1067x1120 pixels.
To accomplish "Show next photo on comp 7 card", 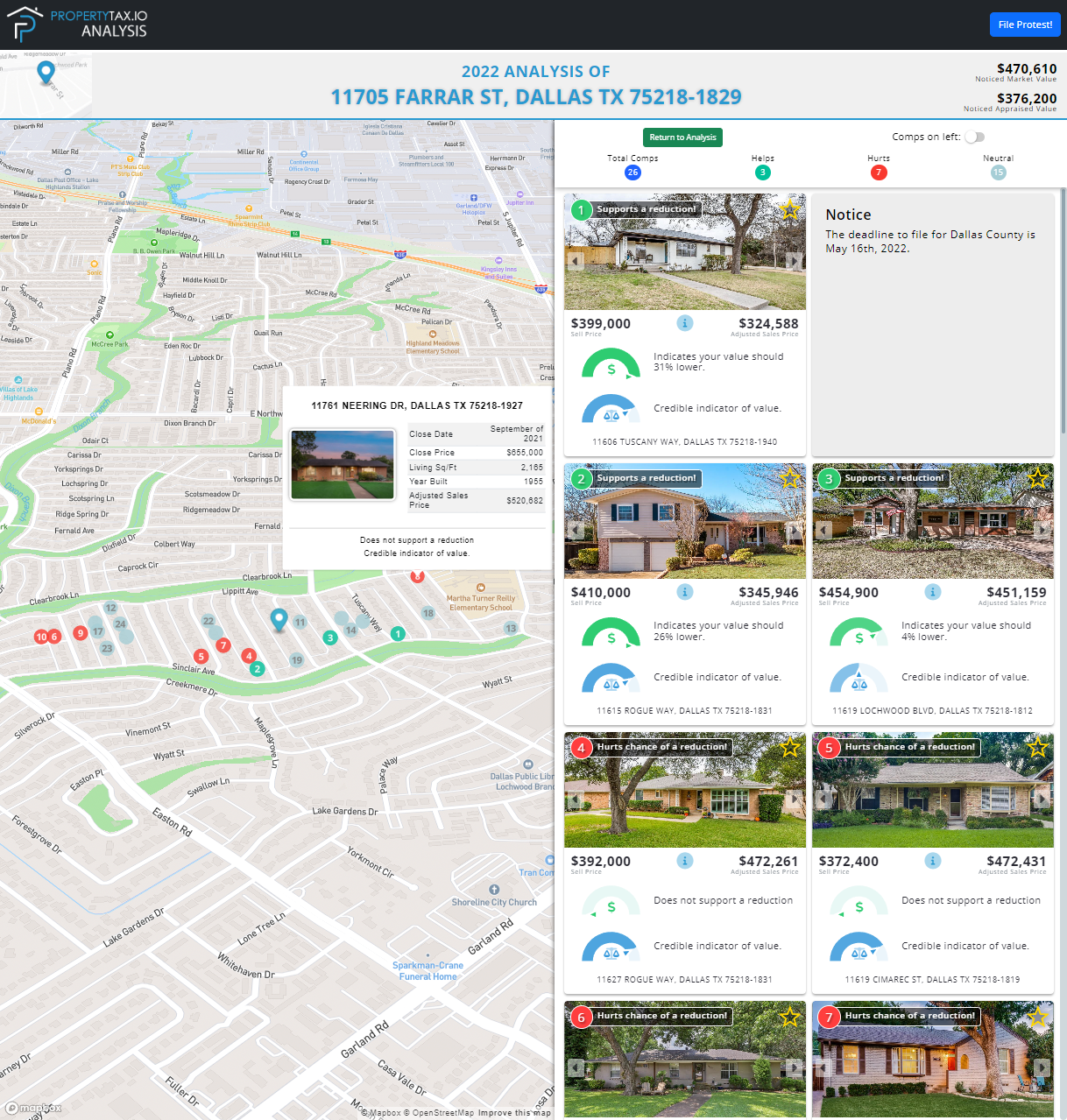I will [x=1042, y=1067].
